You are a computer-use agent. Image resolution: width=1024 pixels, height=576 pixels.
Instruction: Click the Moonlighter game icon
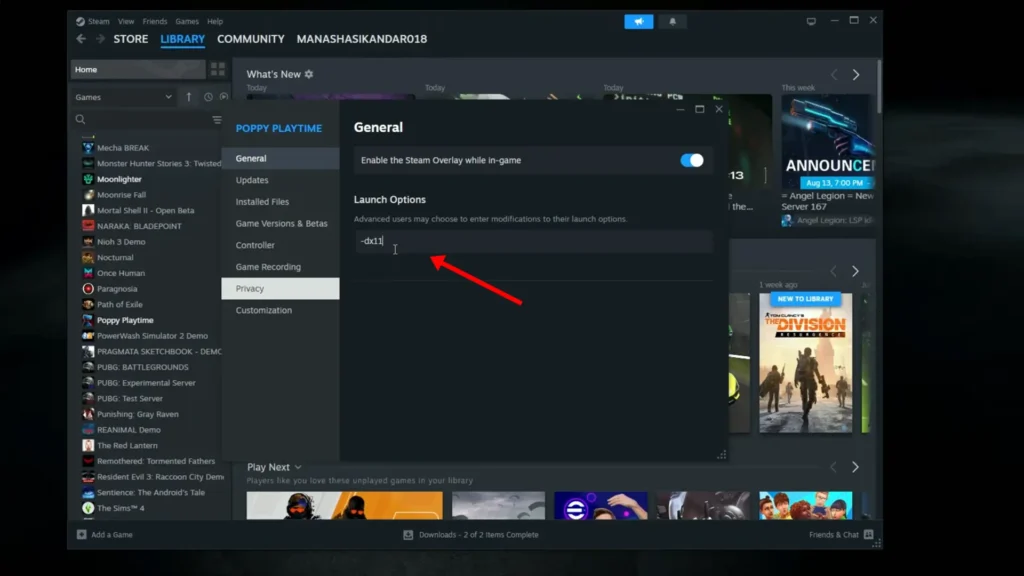[88, 179]
